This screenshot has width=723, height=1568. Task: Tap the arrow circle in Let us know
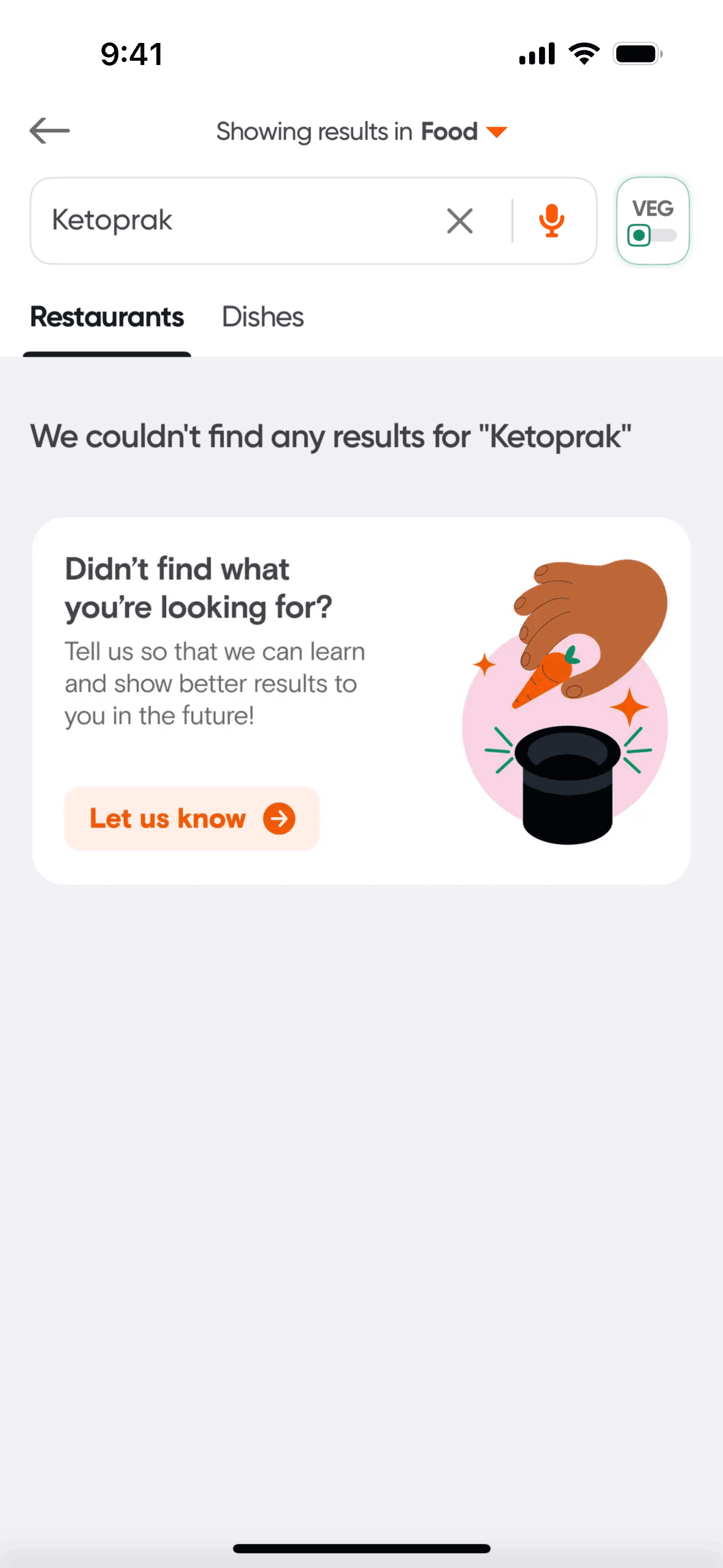pos(279,818)
